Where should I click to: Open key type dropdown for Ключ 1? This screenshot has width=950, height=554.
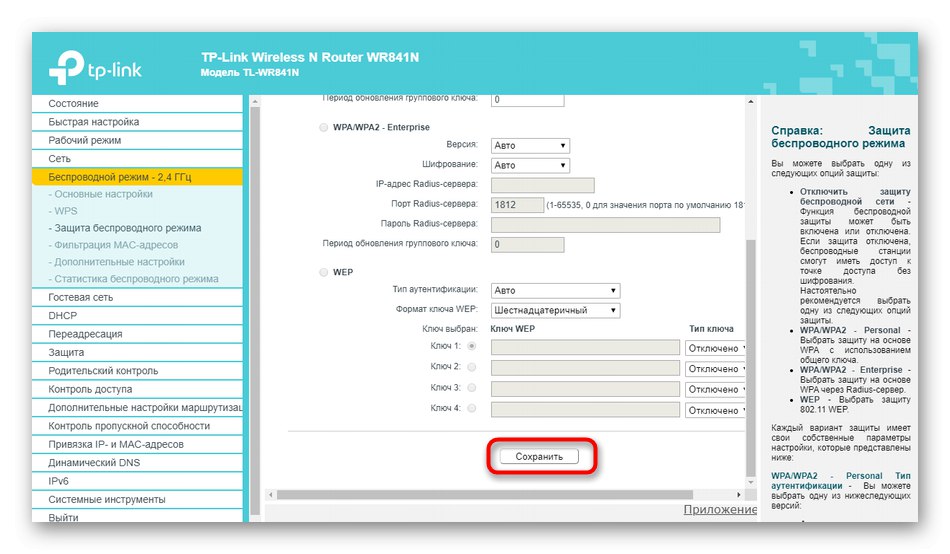715,349
